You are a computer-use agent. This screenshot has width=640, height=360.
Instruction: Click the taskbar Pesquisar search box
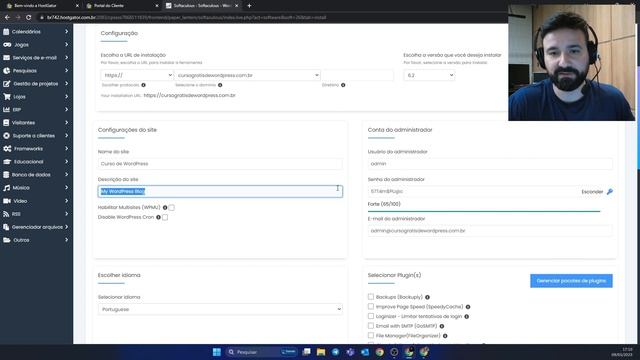261,352
